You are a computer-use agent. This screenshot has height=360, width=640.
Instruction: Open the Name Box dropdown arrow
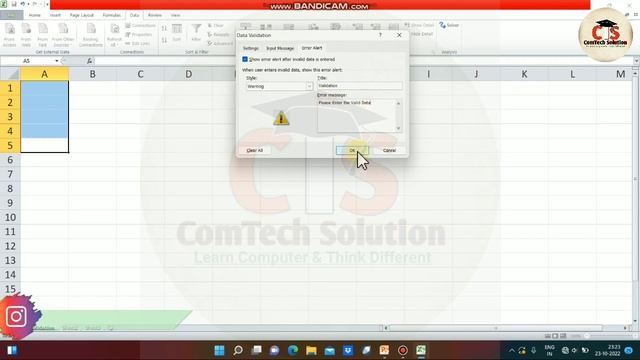pyautogui.click(x=57, y=61)
